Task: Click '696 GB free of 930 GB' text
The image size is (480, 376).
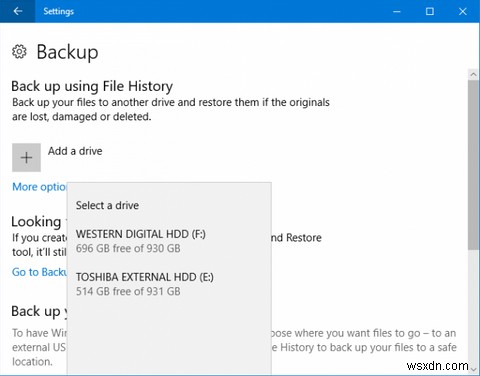Action: pos(128,248)
